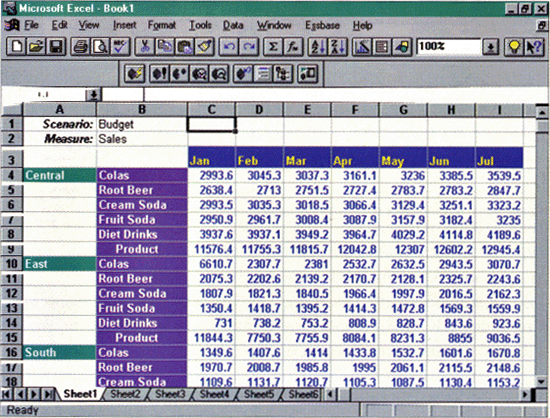This screenshot has width=550, height=418.
Task: Click the Redo arrow
Action: [249, 46]
